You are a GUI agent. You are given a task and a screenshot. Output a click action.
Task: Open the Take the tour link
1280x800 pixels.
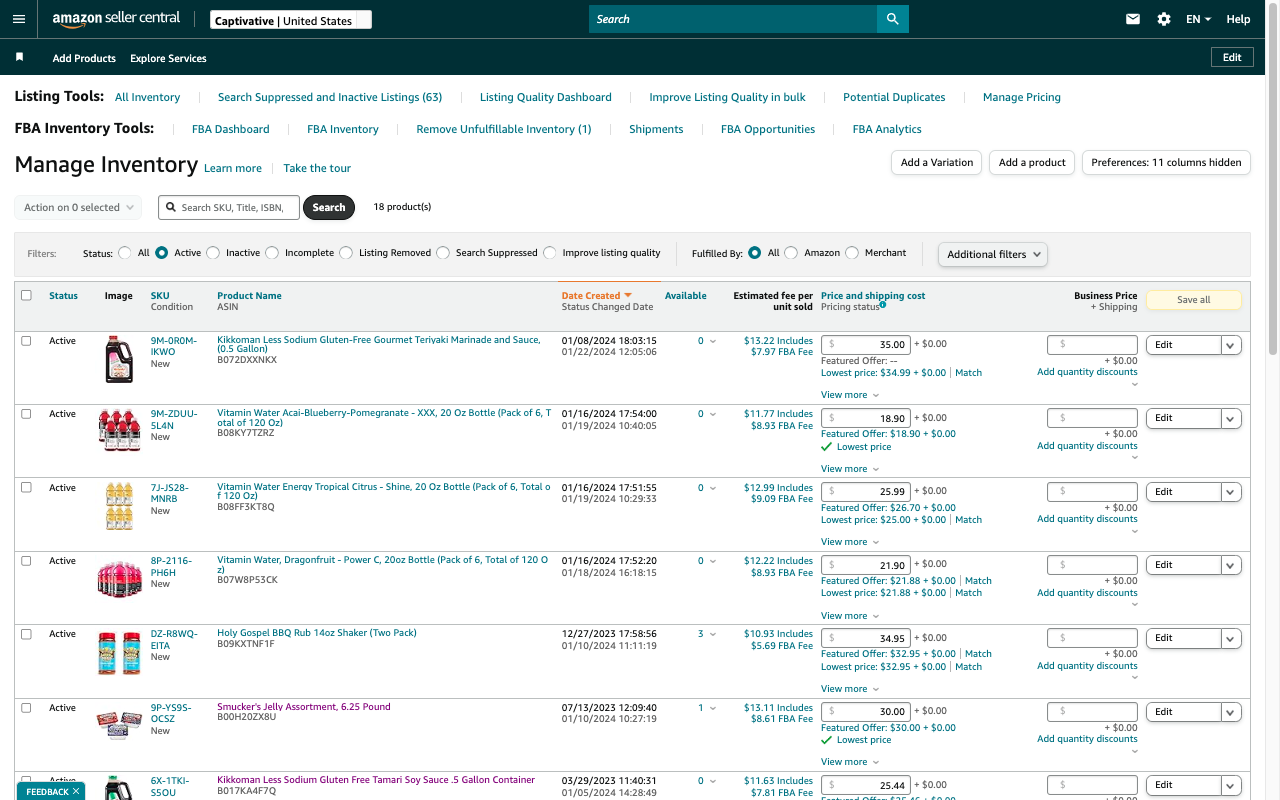click(x=317, y=168)
